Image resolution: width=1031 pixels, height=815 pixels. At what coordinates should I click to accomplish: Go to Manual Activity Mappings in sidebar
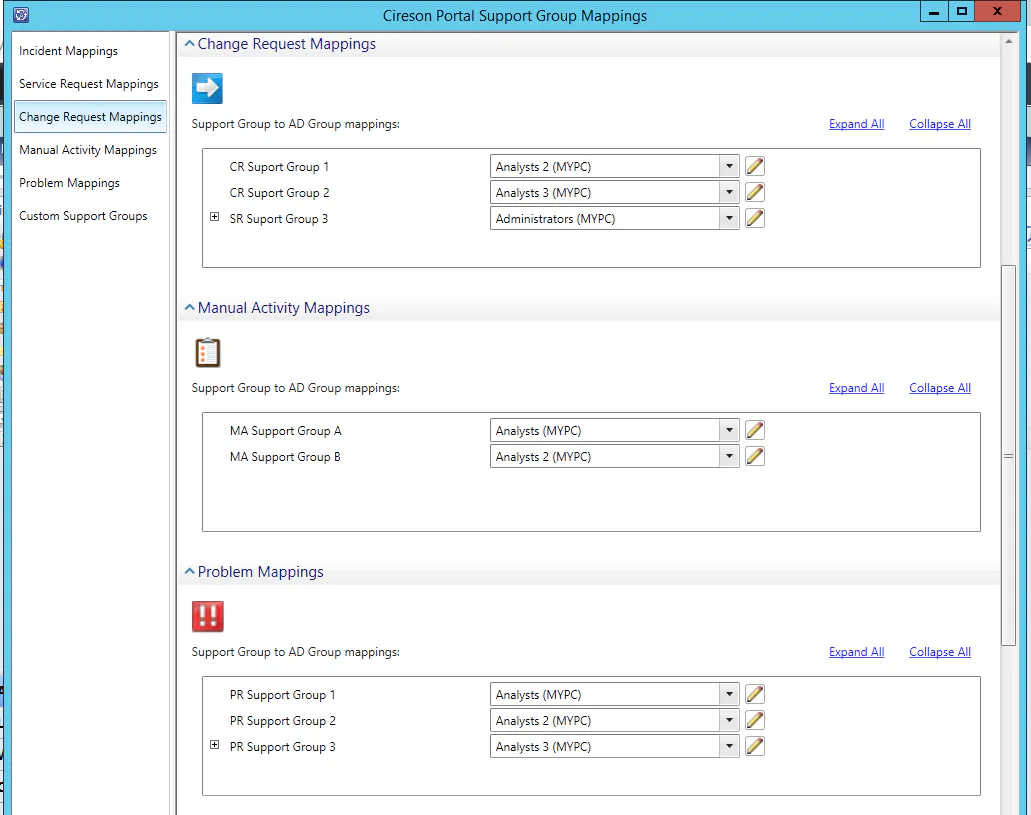[90, 150]
